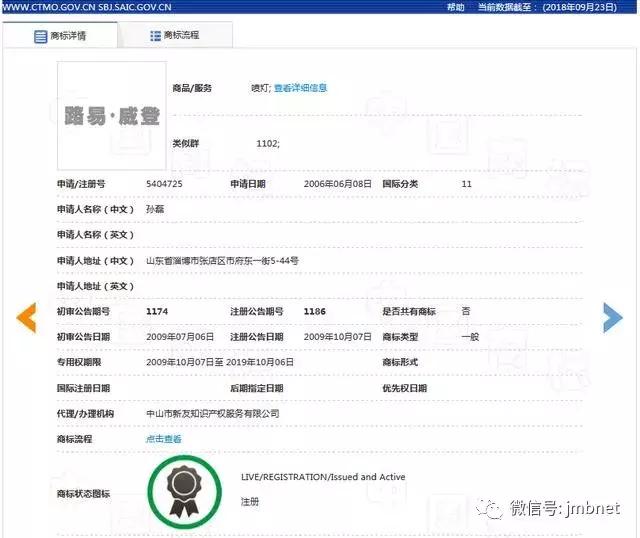Select the 喷灯 goods text
640x538 pixels.
[260, 88]
